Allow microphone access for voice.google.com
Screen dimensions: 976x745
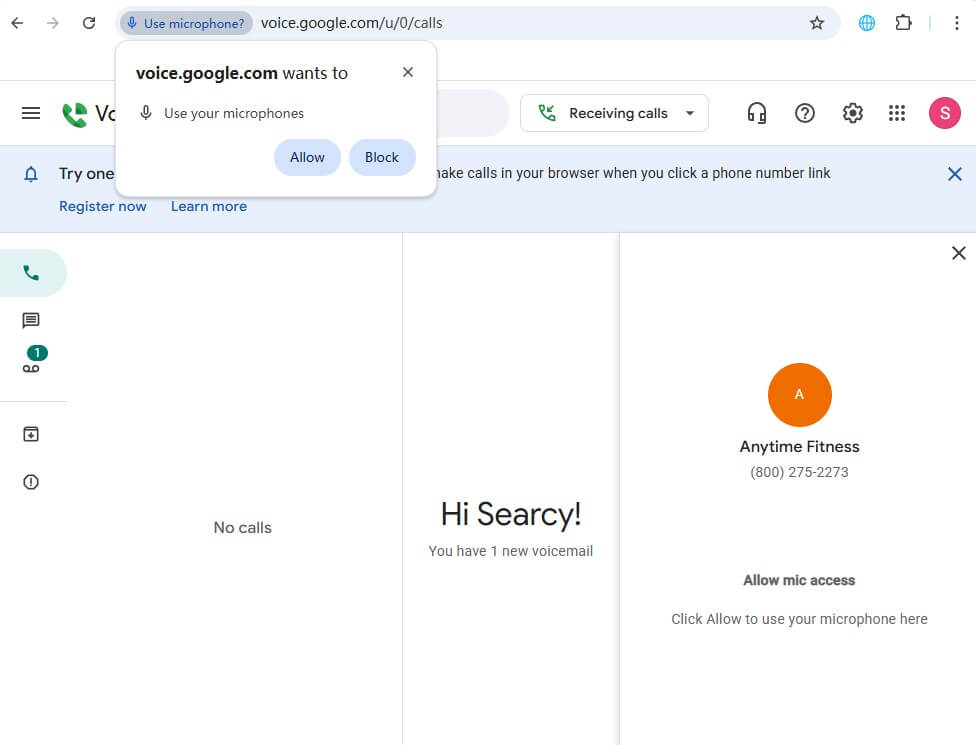pos(307,157)
